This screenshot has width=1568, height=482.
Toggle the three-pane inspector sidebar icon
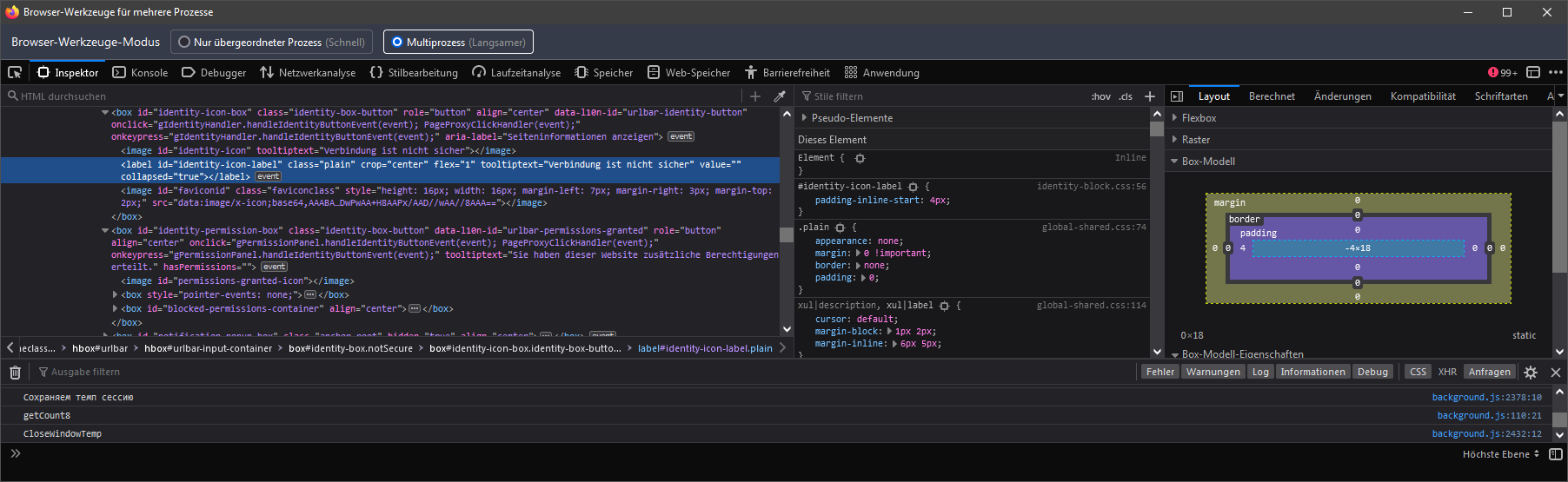click(x=1177, y=96)
